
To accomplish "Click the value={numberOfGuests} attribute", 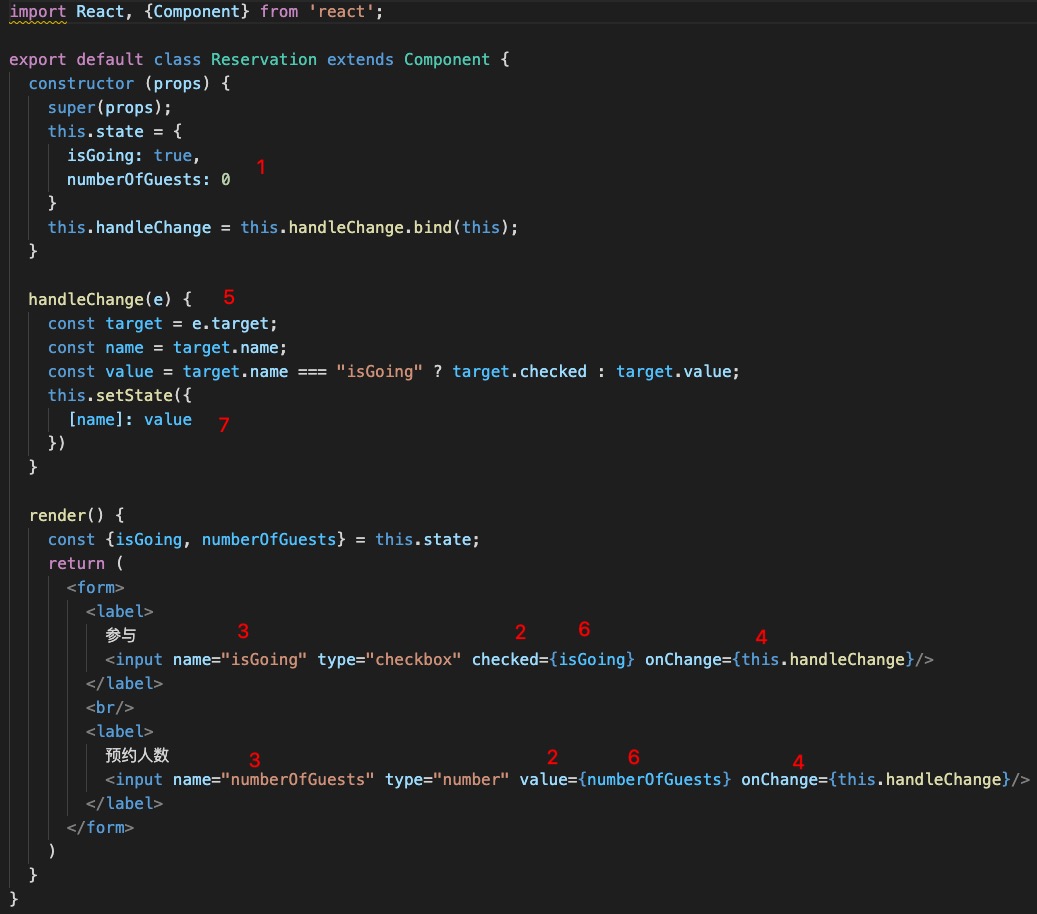I will [625, 780].
